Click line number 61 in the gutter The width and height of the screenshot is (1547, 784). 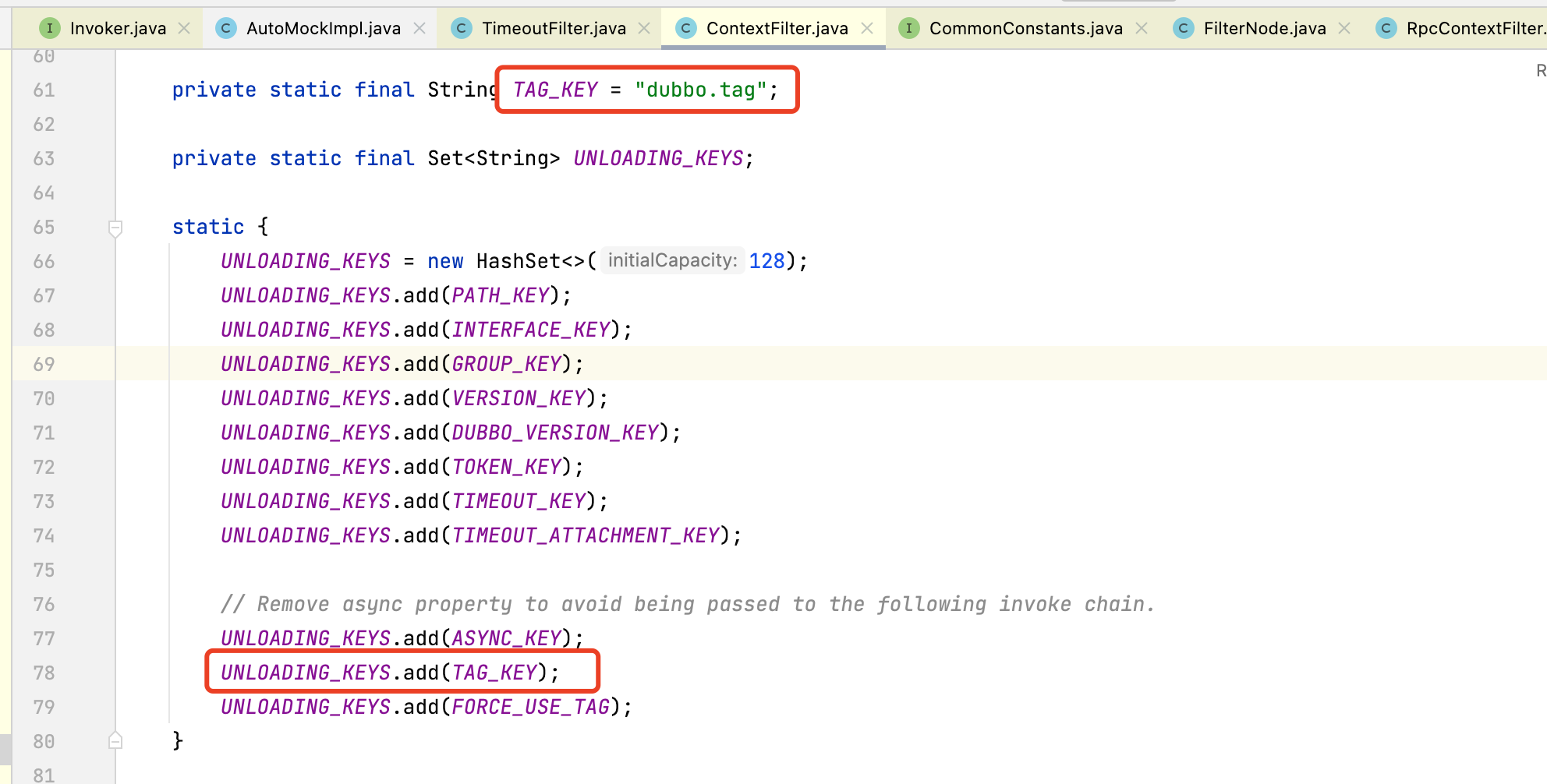[x=44, y=90]
